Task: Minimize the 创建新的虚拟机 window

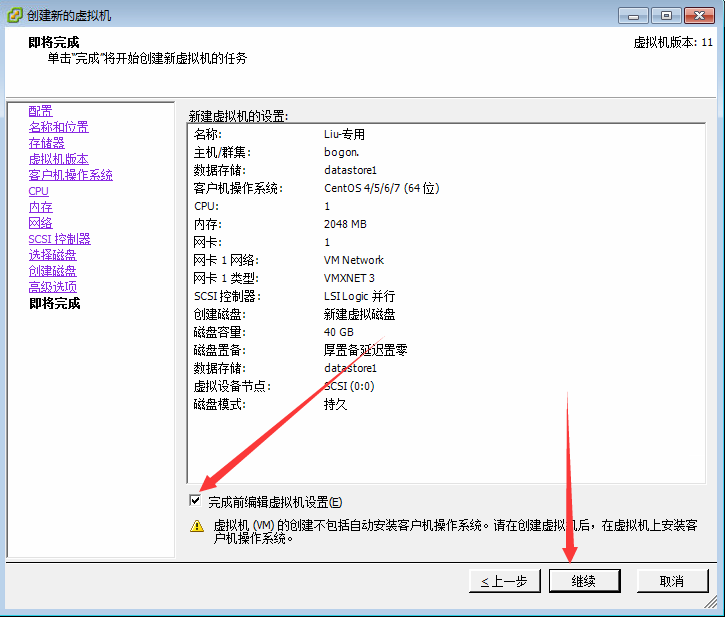Action: [633, 16]
